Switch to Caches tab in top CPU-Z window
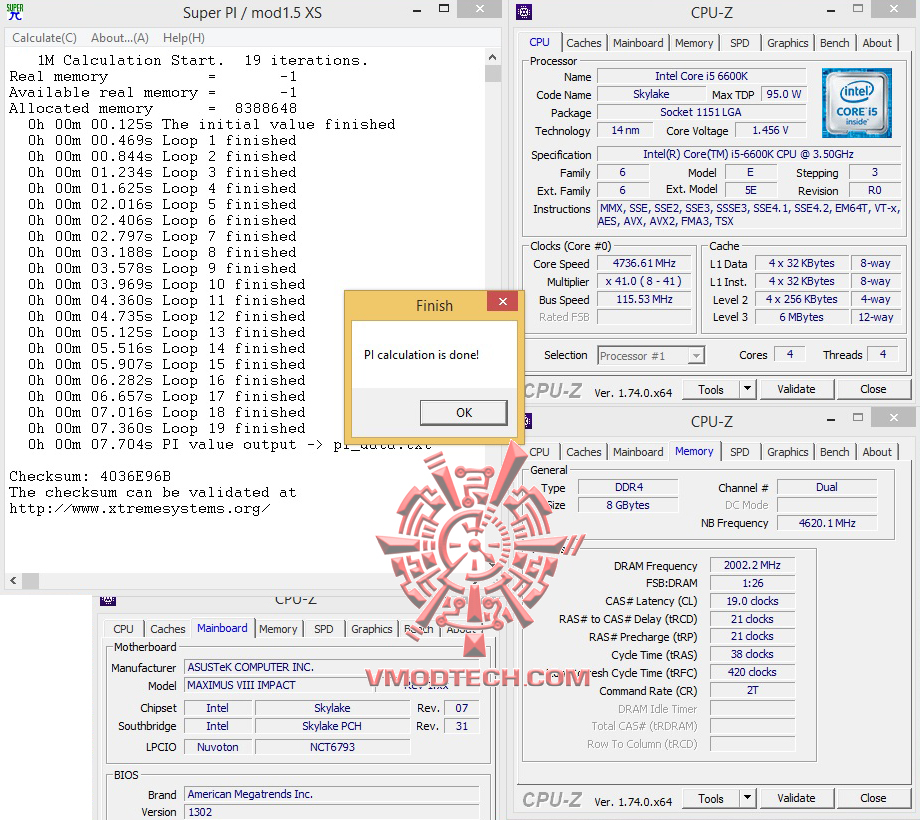Viewport: 920px width, 820px height. (584, 43)
